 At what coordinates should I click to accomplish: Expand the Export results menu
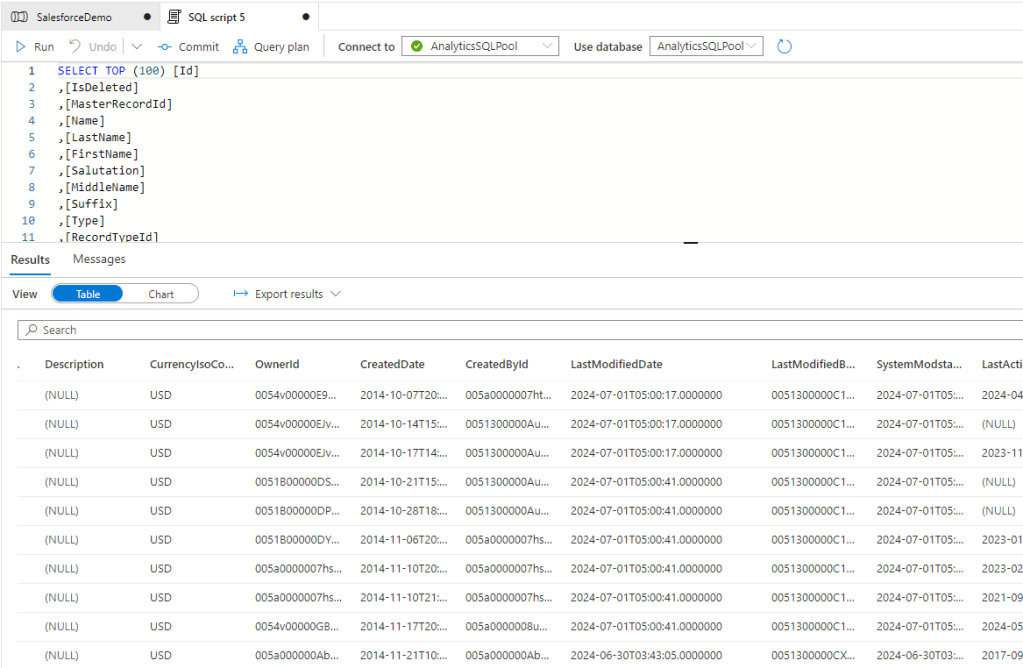tap(288, 294)
